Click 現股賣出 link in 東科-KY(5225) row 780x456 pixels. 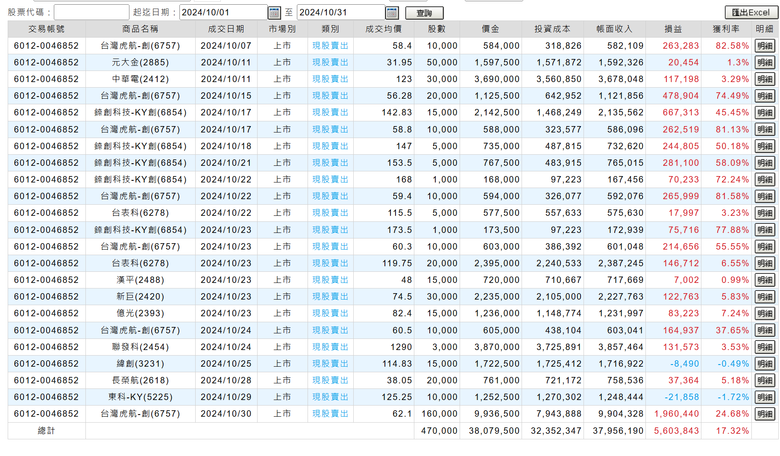(330, 397)
